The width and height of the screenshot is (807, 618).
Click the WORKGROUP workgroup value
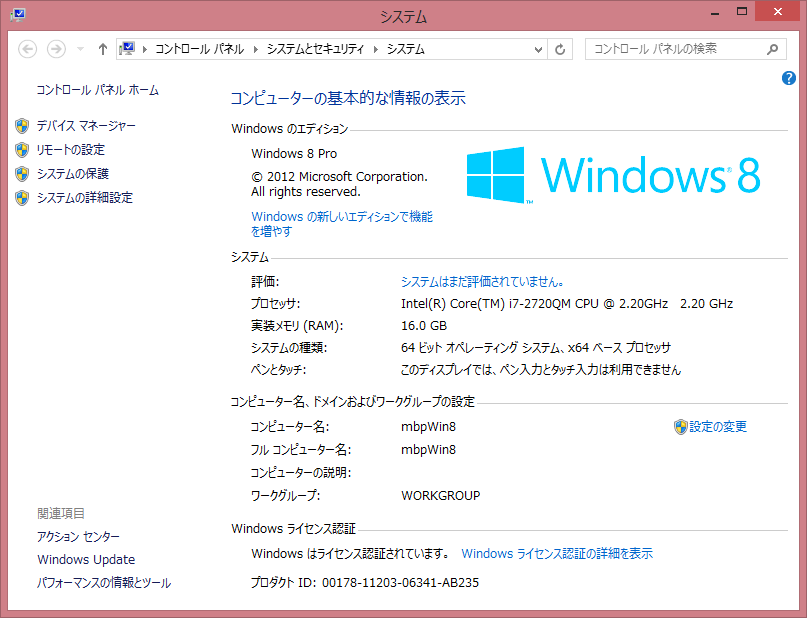[440, 496]
